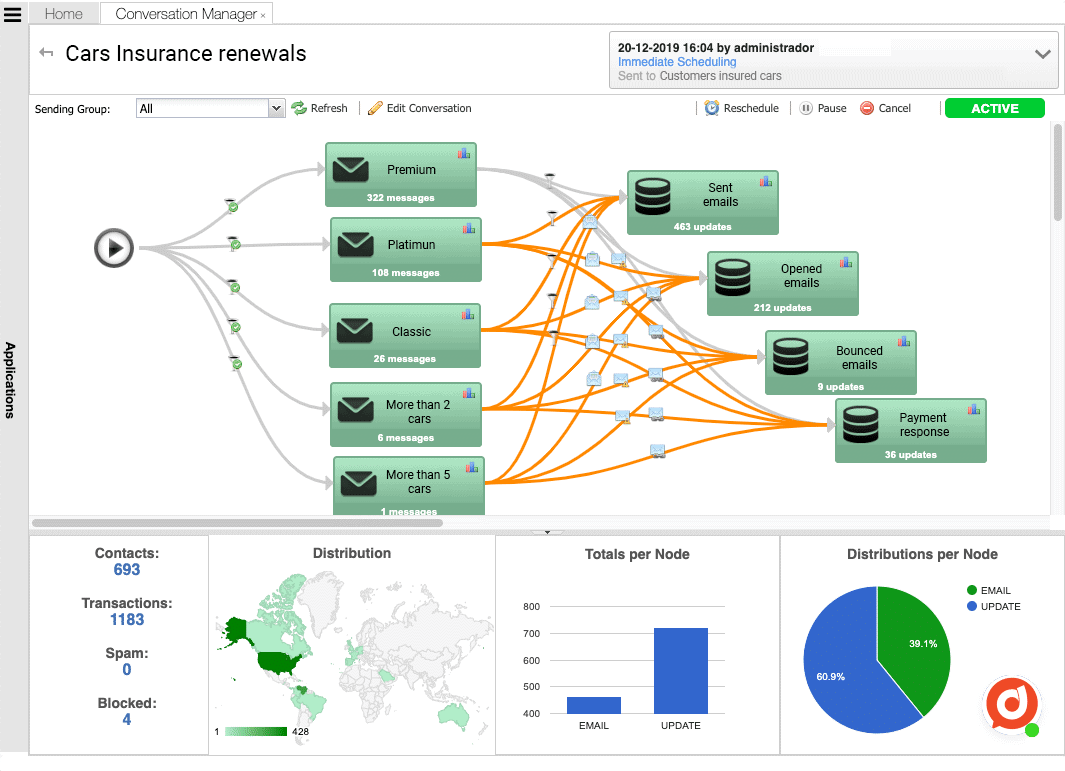Click the chart icon on the Premium node
The width and height of the screenshot is (1065, 771).
463,151
